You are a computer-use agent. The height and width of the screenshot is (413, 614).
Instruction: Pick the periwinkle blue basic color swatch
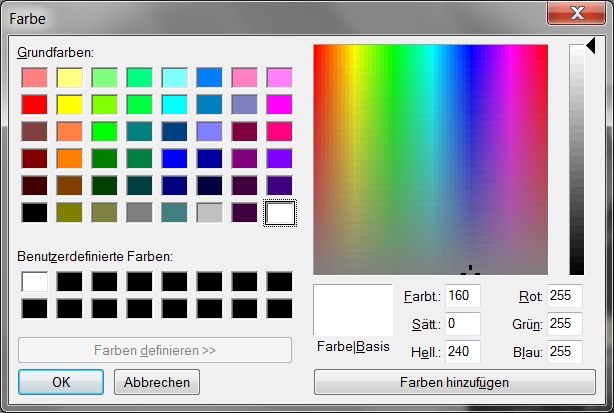click(209, 132)
